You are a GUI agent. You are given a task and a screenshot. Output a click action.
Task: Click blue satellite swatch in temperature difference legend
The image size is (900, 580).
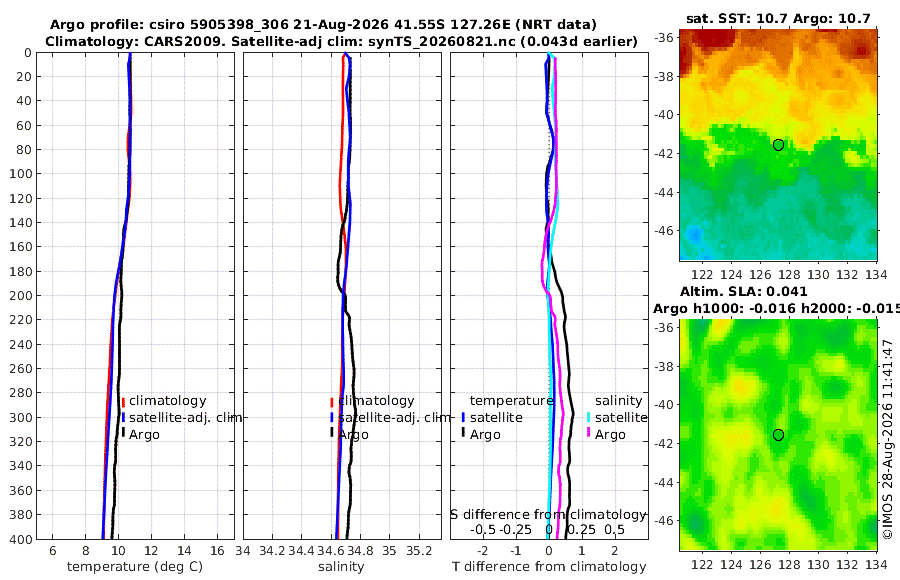pyautogui.click(x=463, y=417)
